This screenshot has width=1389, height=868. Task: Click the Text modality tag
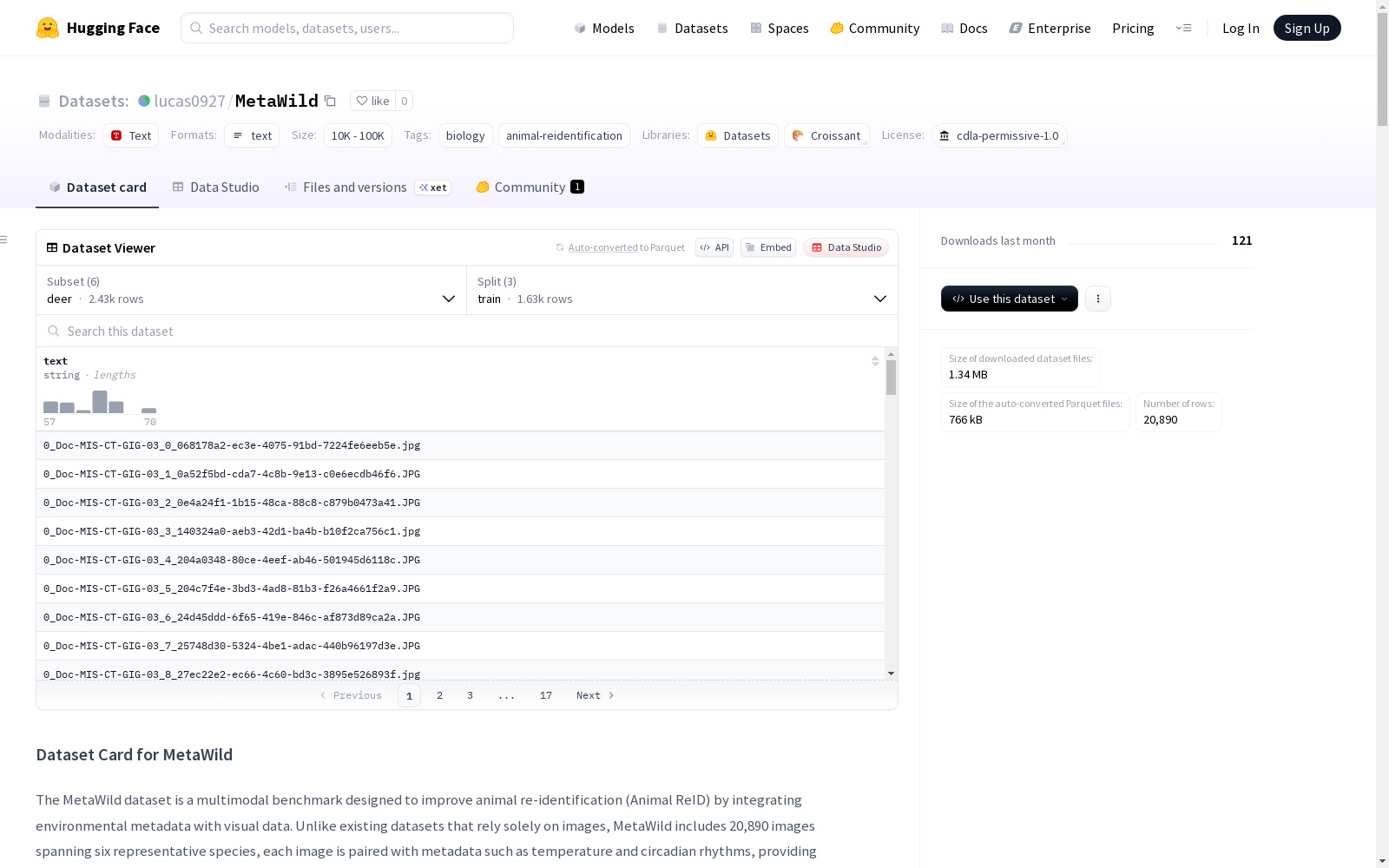pos(130,135)
